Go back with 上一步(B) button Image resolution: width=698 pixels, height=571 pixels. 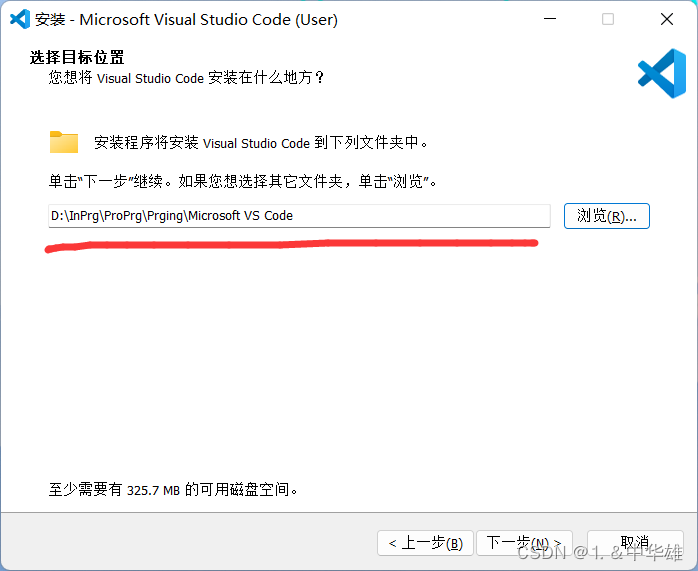[x=425, y=543]
